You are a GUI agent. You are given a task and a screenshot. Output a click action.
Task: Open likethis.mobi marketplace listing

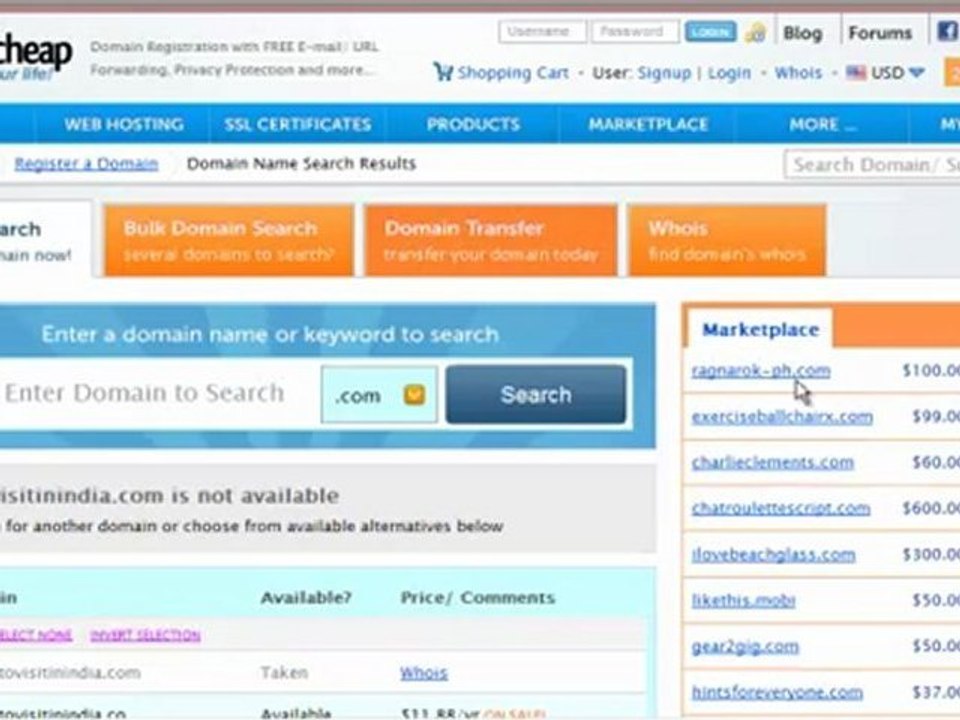(743, 600)
